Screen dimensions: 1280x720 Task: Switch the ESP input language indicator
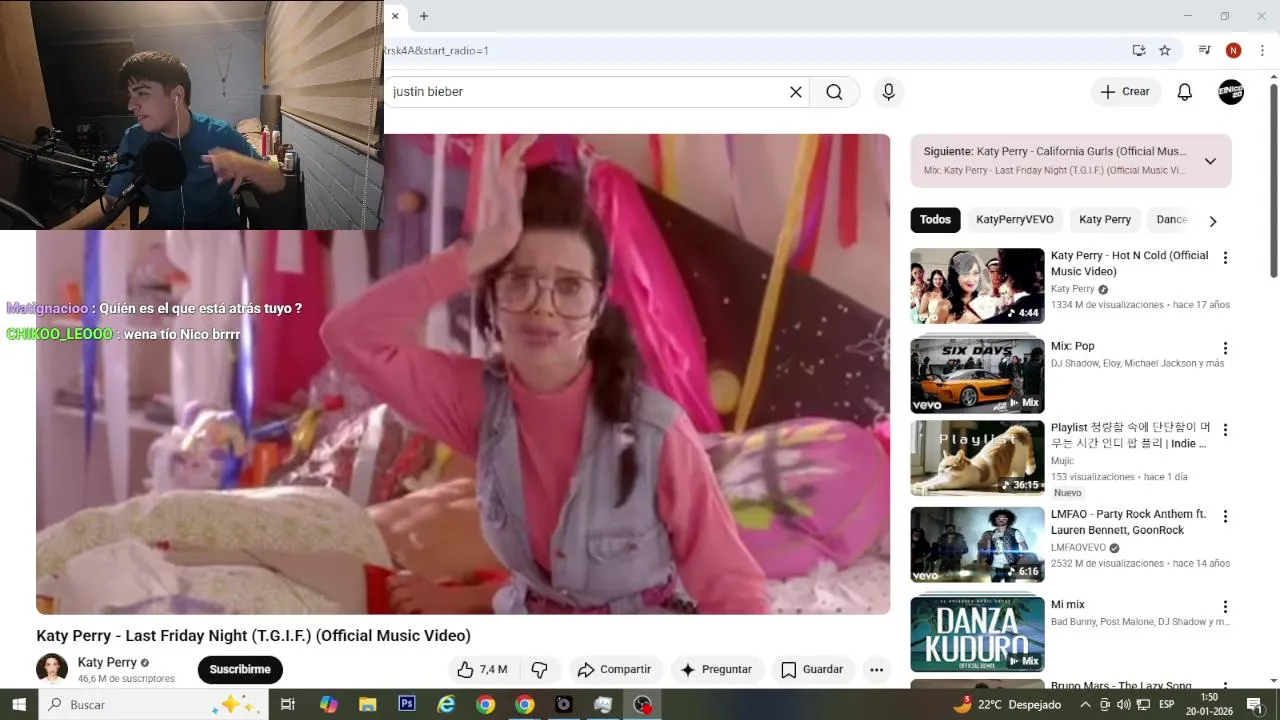(1166, 705)
